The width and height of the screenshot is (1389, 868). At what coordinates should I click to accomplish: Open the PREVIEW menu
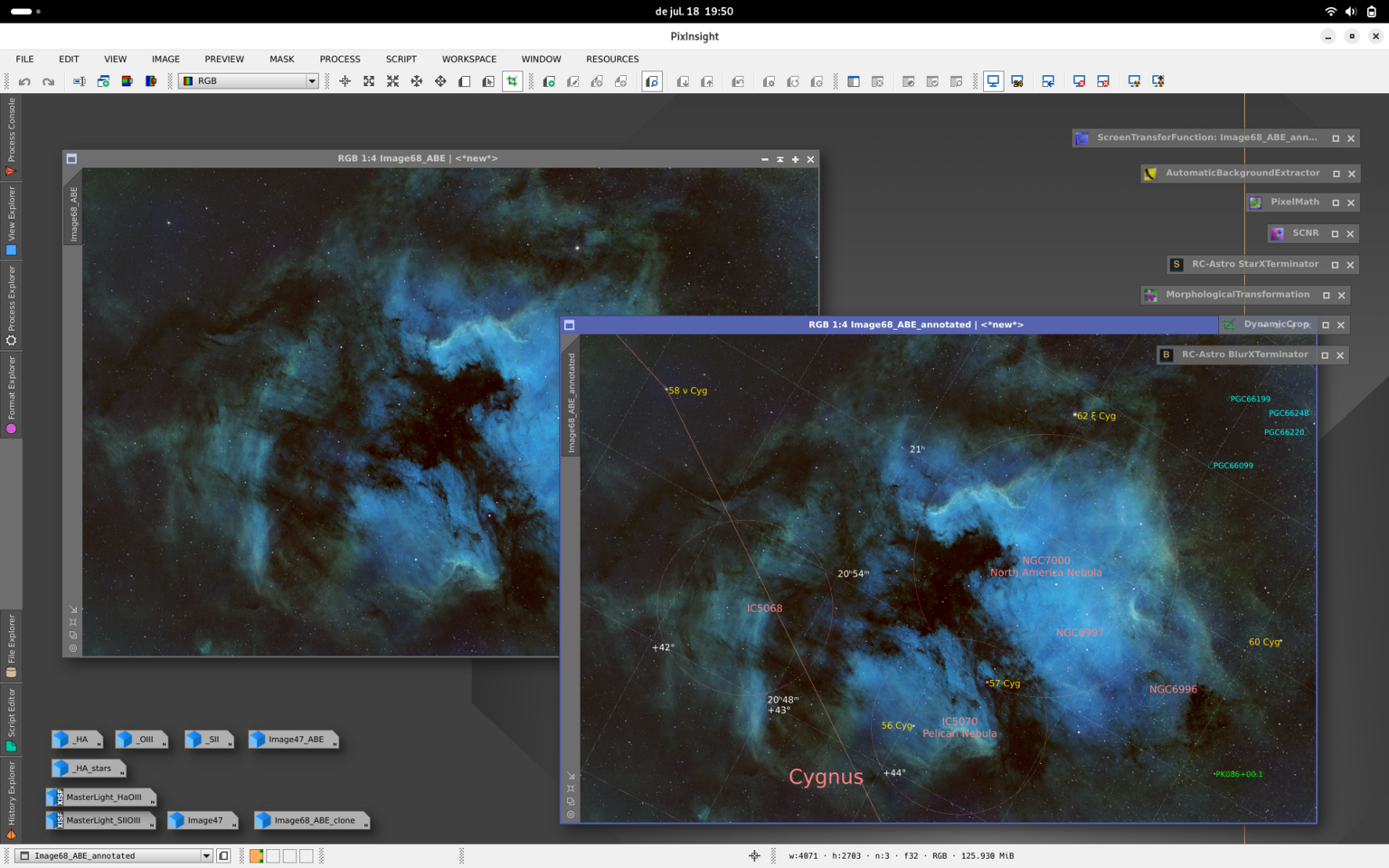click(224, 59)
